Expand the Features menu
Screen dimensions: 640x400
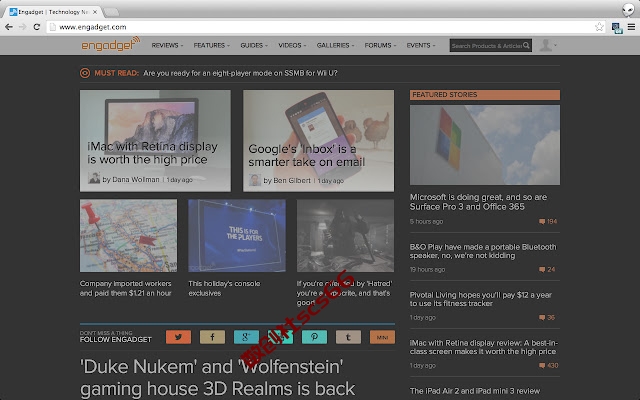coord(211,45)
